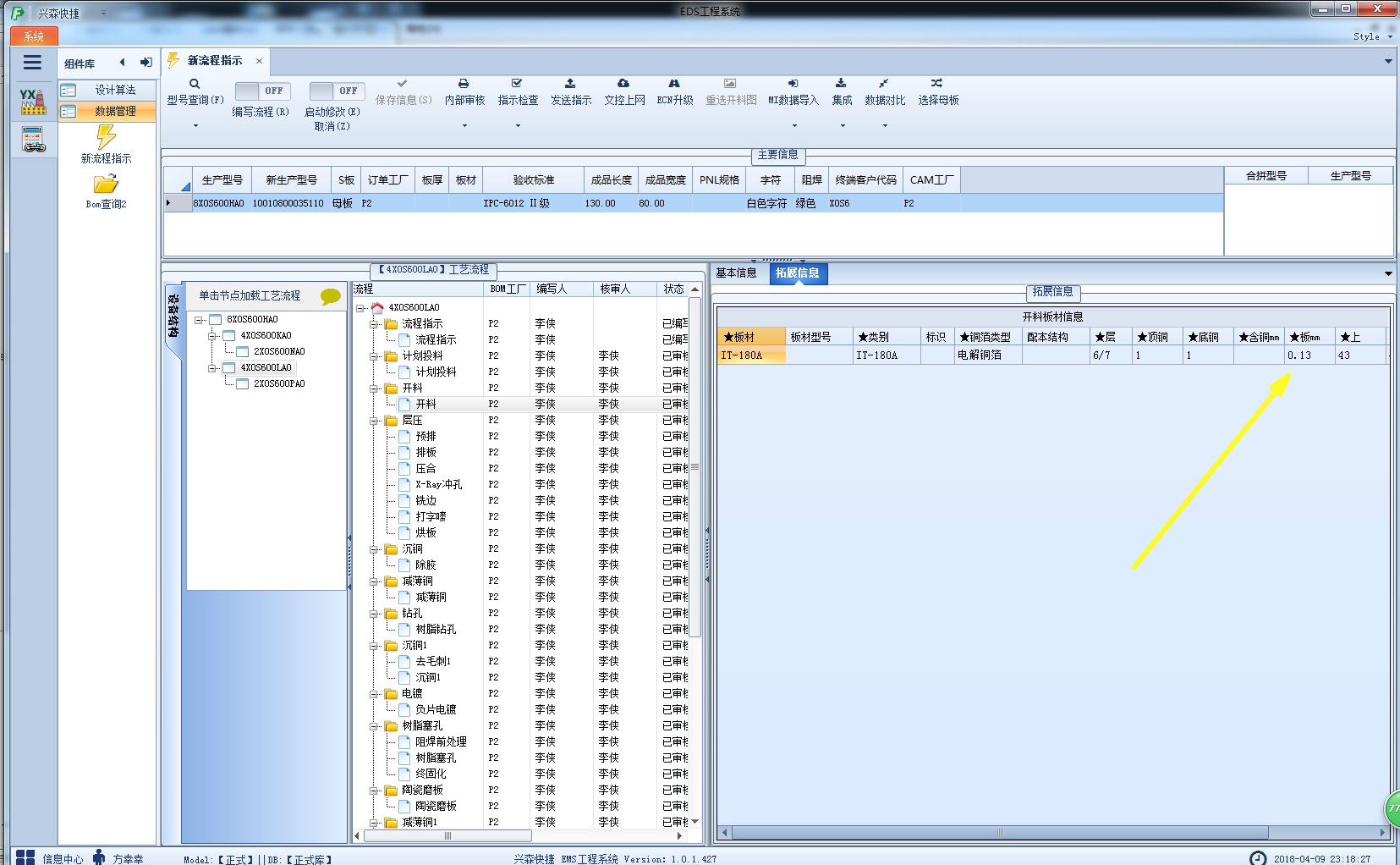Click the 内部审核 printer icon

pyautogui.click(x=464, y=84)
